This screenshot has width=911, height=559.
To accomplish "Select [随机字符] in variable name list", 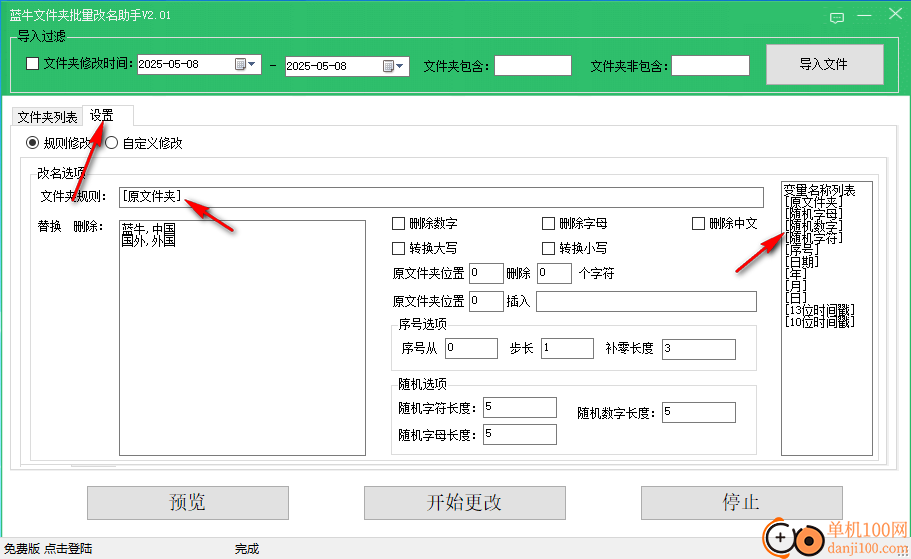I will pyautogui.click(x=813, y=238).
